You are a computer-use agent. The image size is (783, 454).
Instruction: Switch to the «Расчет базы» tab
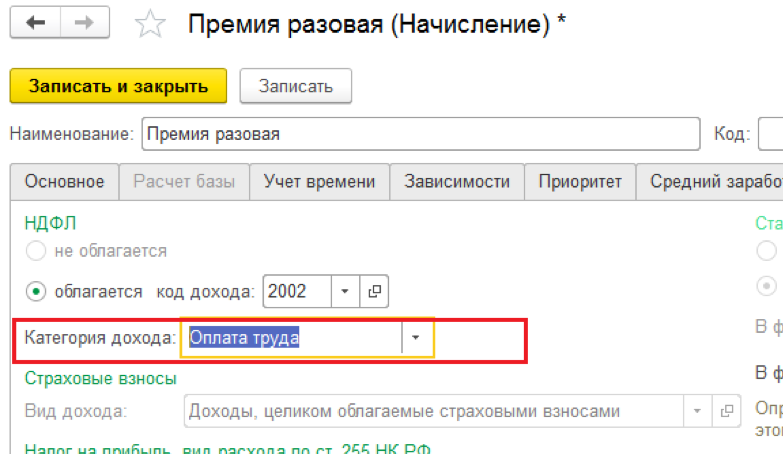pyautogui.click(x=184, y=182)
